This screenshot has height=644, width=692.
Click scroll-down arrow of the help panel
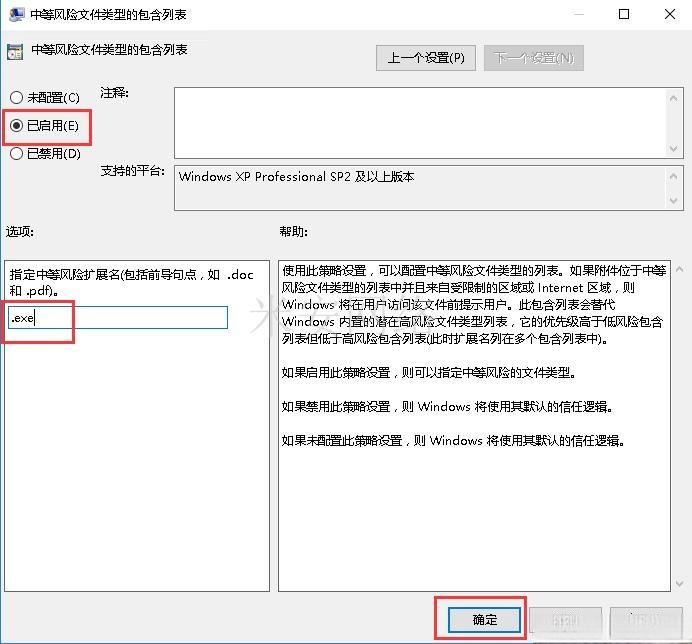(x=680, y=584)
